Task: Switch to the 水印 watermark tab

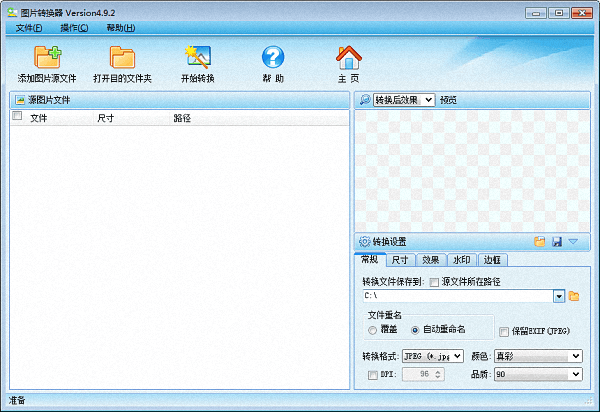Action: click(x=462, y=260)
